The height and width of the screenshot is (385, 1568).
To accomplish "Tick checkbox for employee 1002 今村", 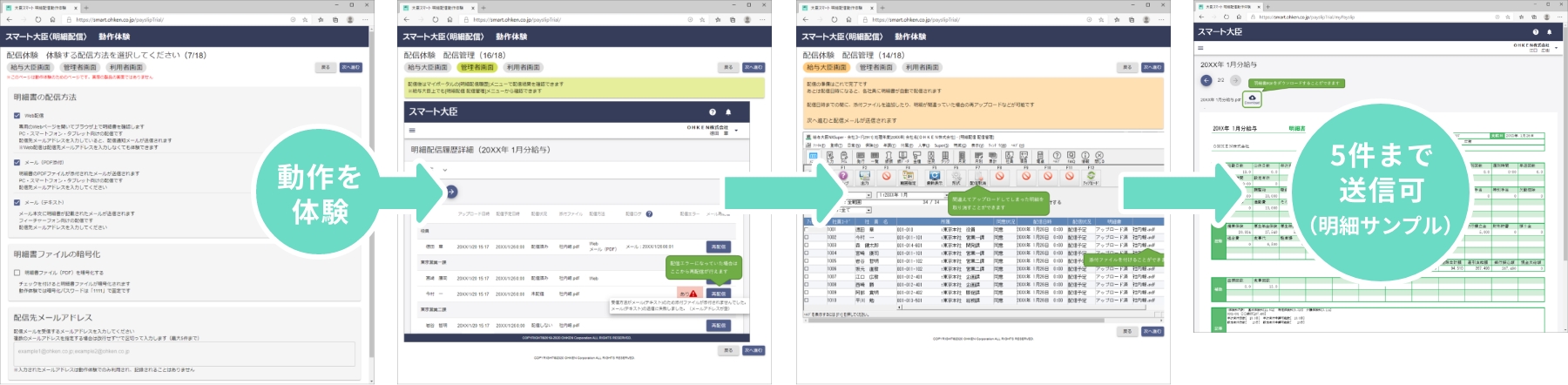I will pos(806,237).
